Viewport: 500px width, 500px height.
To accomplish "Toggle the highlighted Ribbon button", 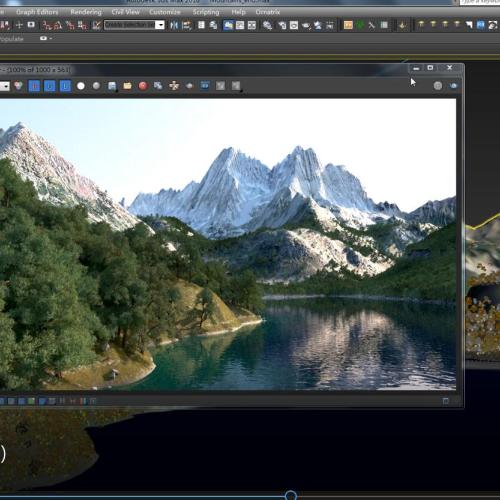I will click(228, 25).
